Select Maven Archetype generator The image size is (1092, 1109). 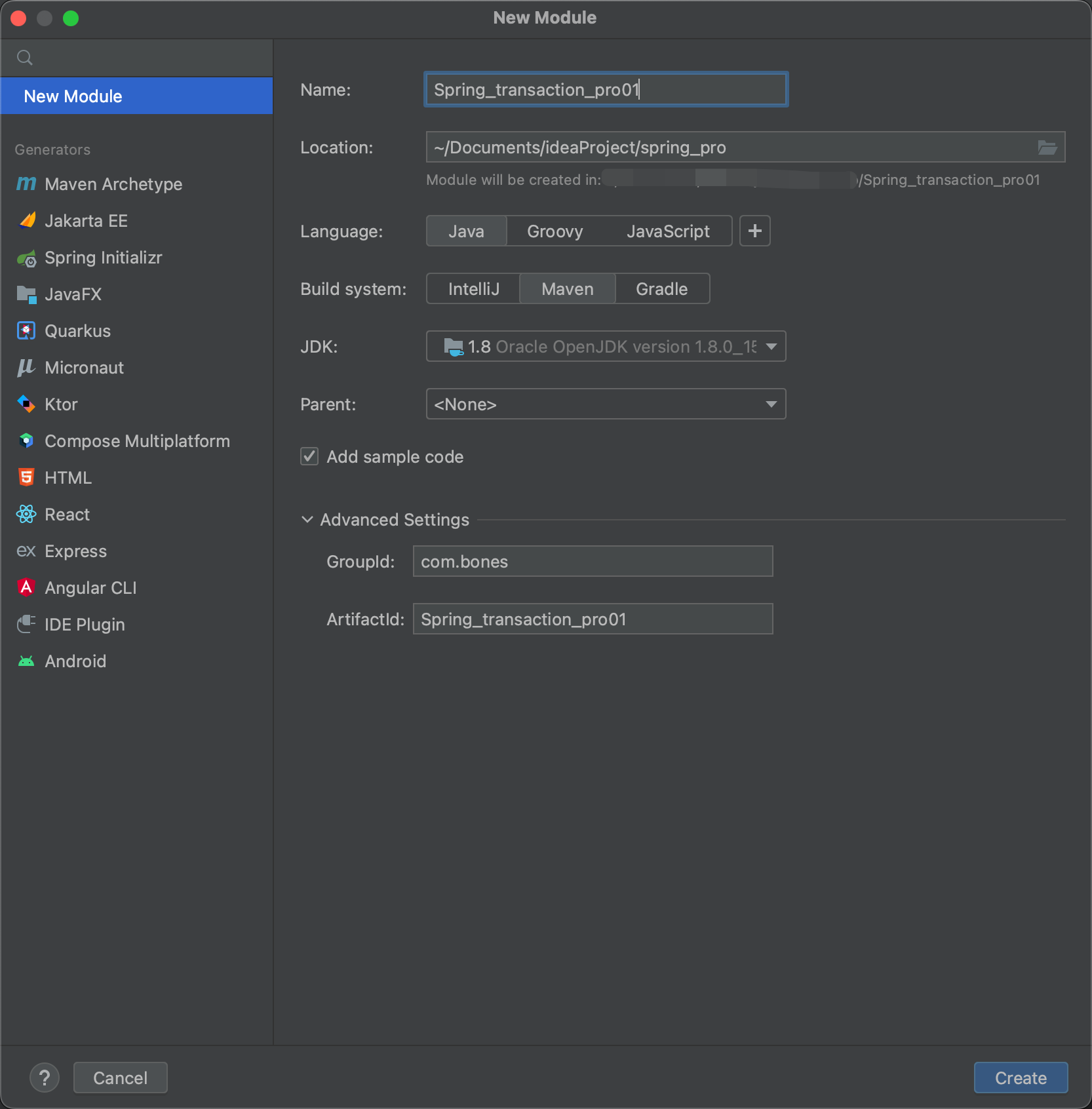click(x=137, y=184)
